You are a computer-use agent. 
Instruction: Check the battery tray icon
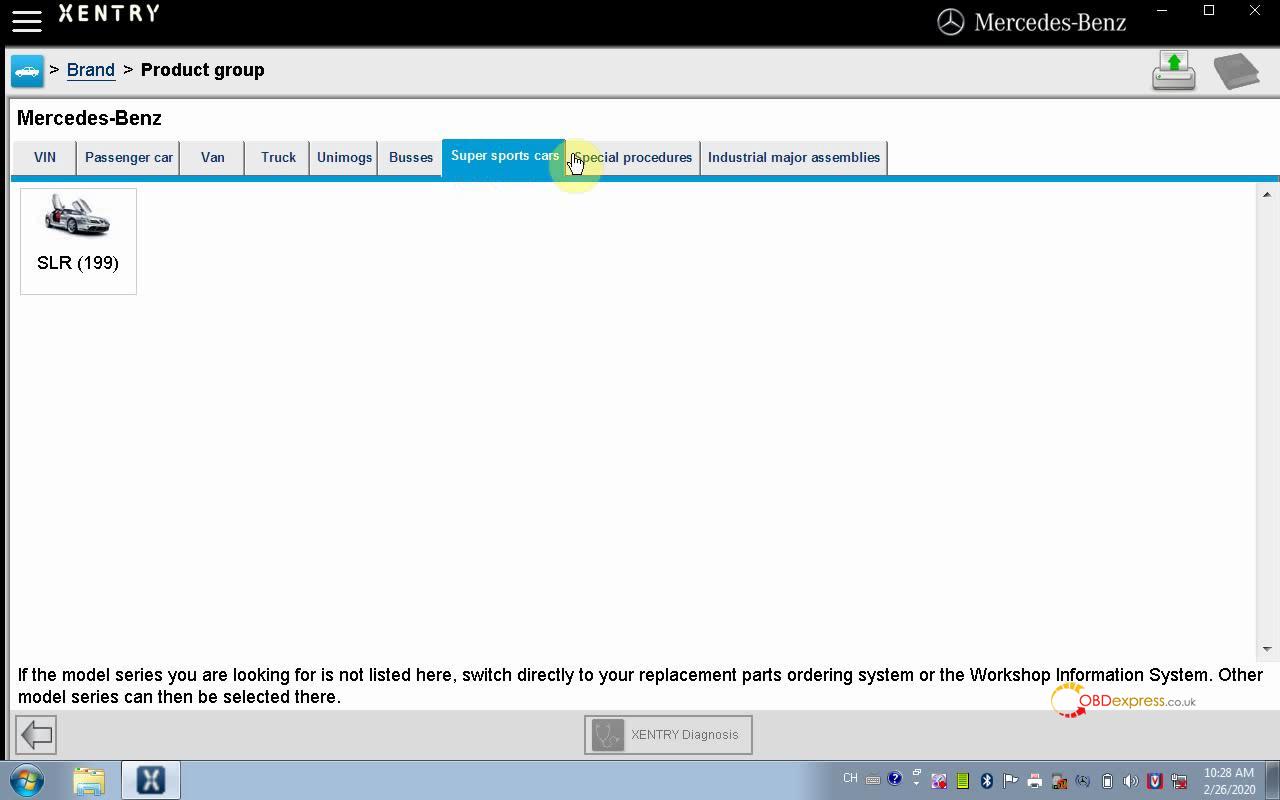coord(1107,781)
